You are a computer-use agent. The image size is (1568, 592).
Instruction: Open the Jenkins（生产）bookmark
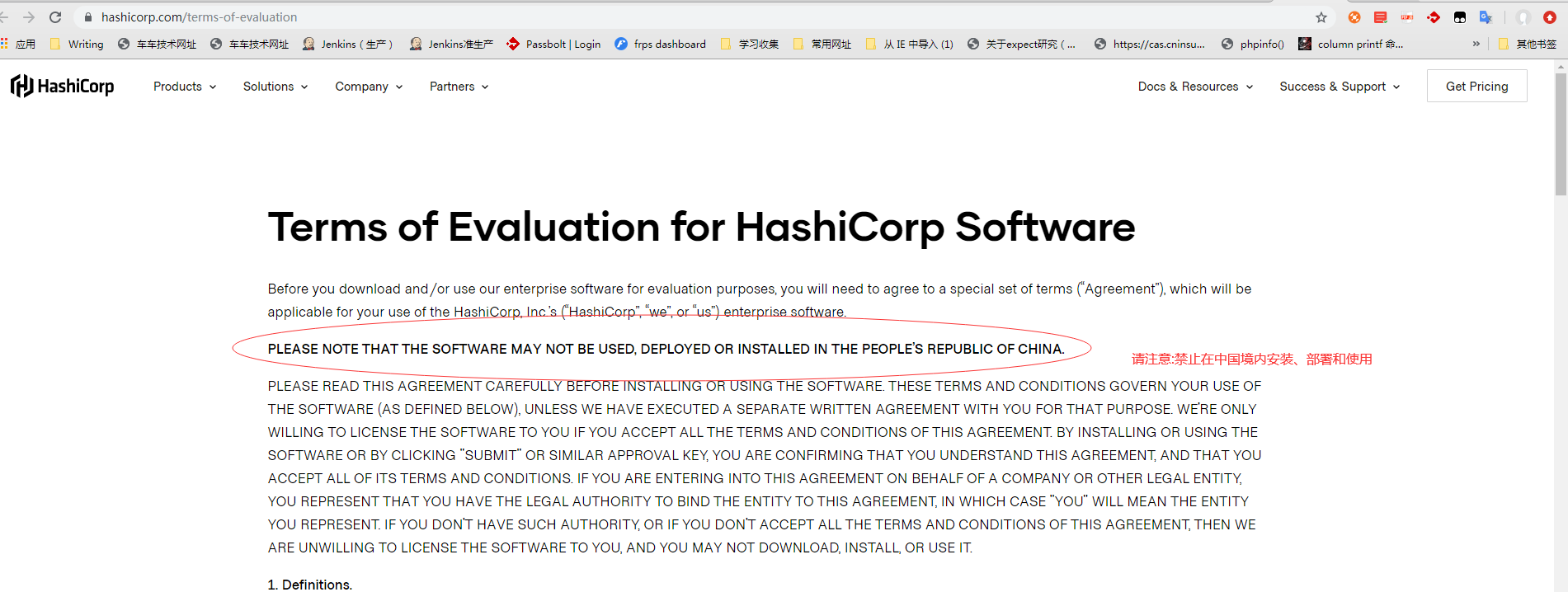click(x=348, y=44)
